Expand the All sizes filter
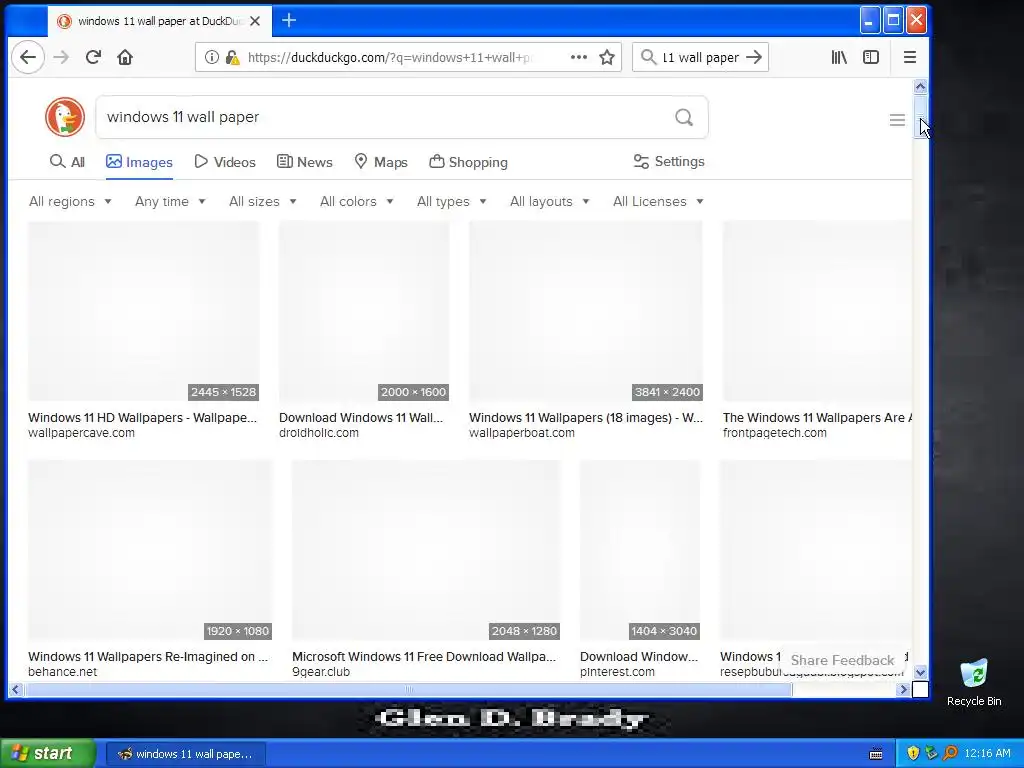1024x768 pixels. pos(263,201)
